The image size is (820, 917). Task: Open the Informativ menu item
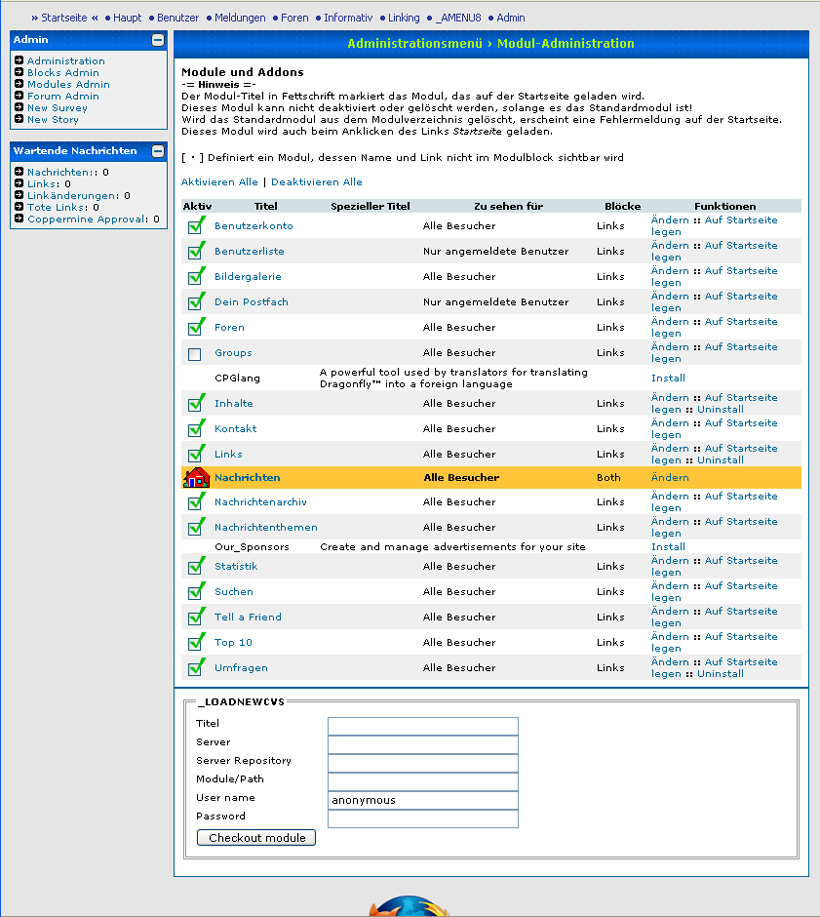(348, 18)
